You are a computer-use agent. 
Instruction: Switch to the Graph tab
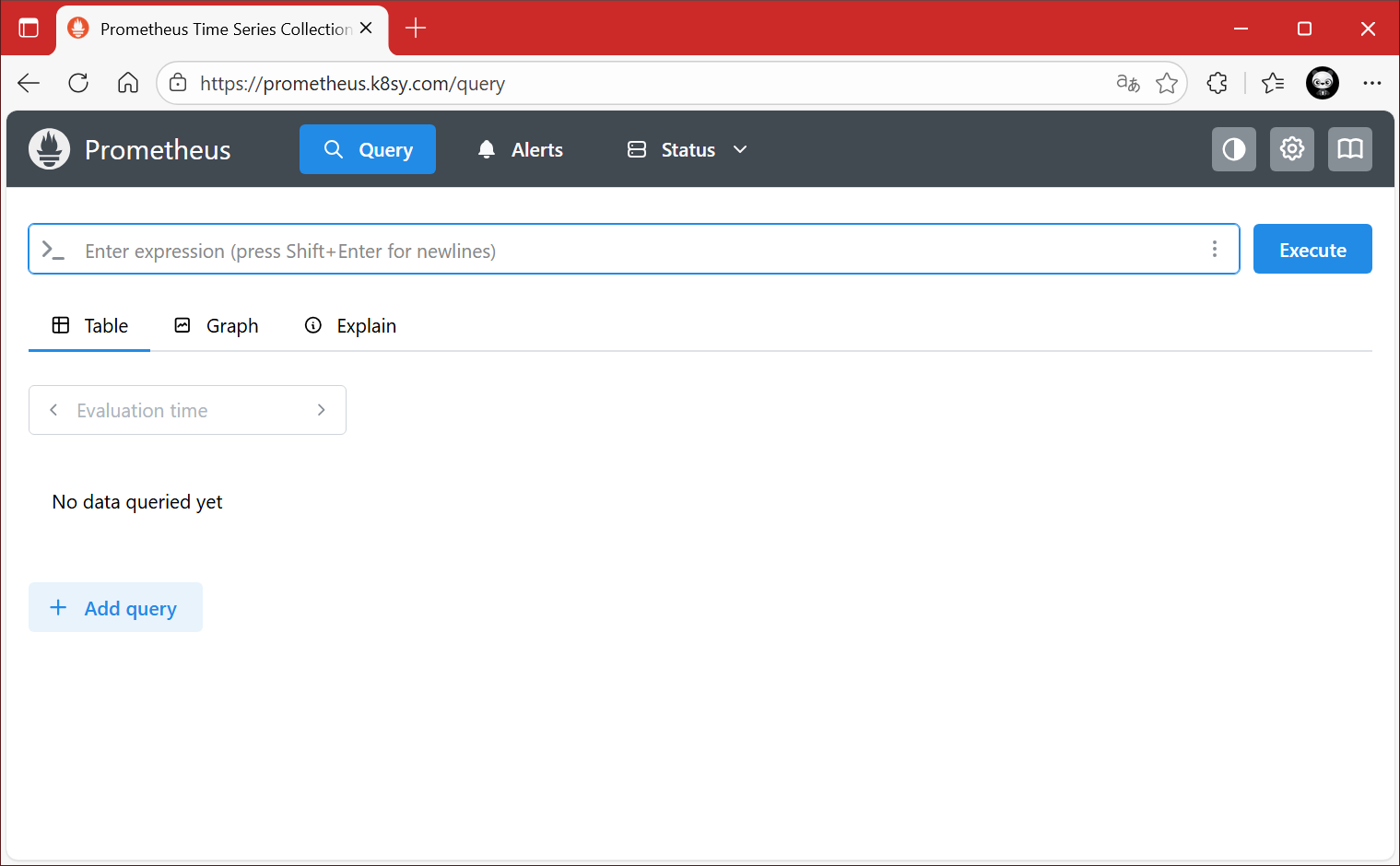tap(217, 326)
